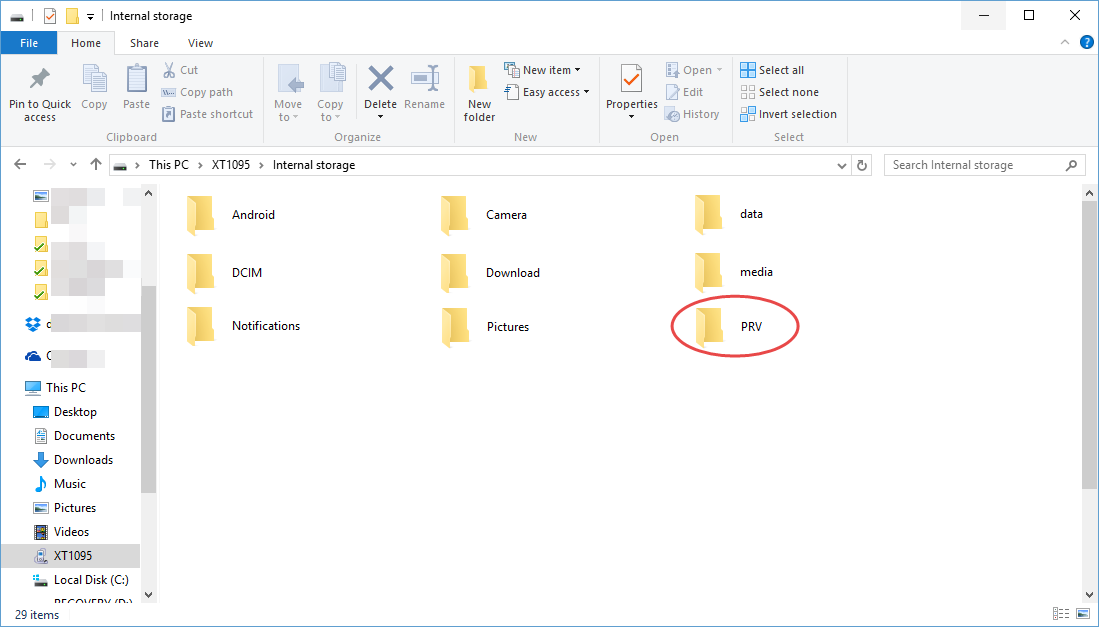
Task: Click the Properties icon in ribbon
Action: tap(631, 80)
